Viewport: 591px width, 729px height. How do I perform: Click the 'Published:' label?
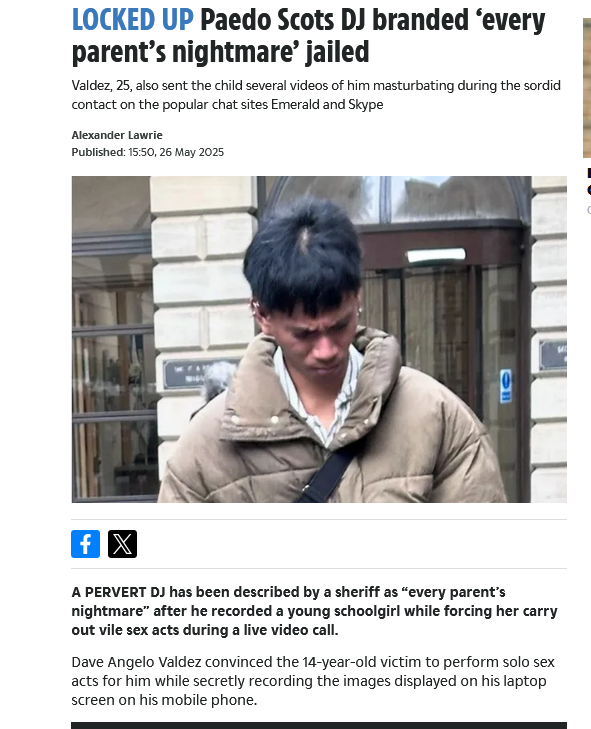coord(99,152)
